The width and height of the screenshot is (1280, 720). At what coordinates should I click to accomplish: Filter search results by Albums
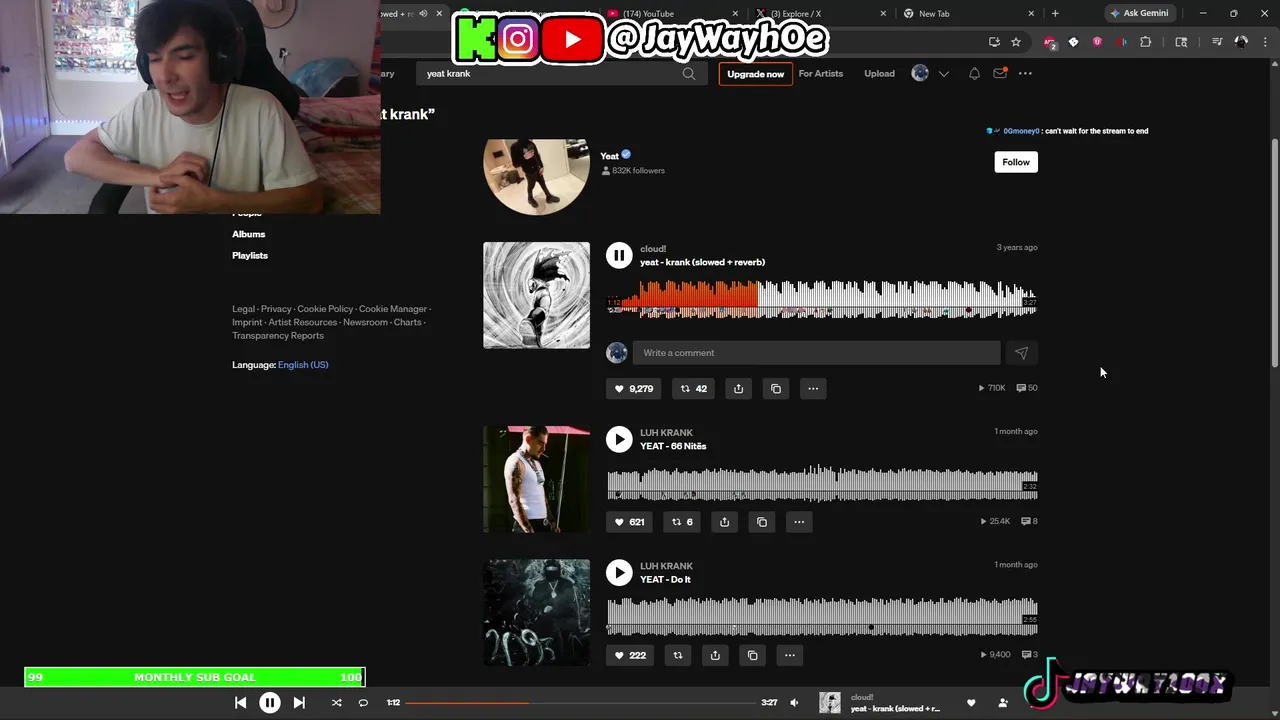pos(248,234)
